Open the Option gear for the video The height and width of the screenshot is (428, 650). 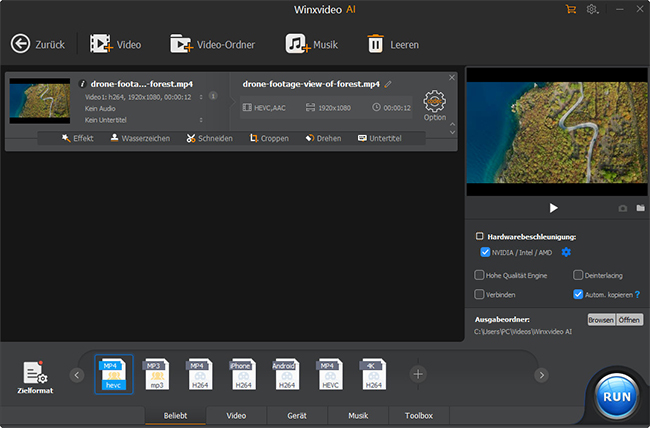coord(434,103)
